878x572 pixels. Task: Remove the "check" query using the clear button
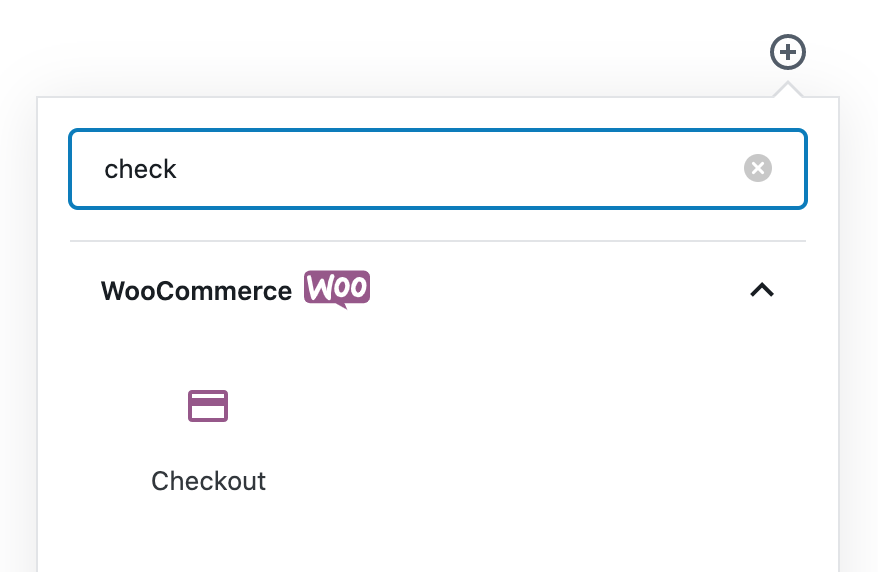[758, 168]
